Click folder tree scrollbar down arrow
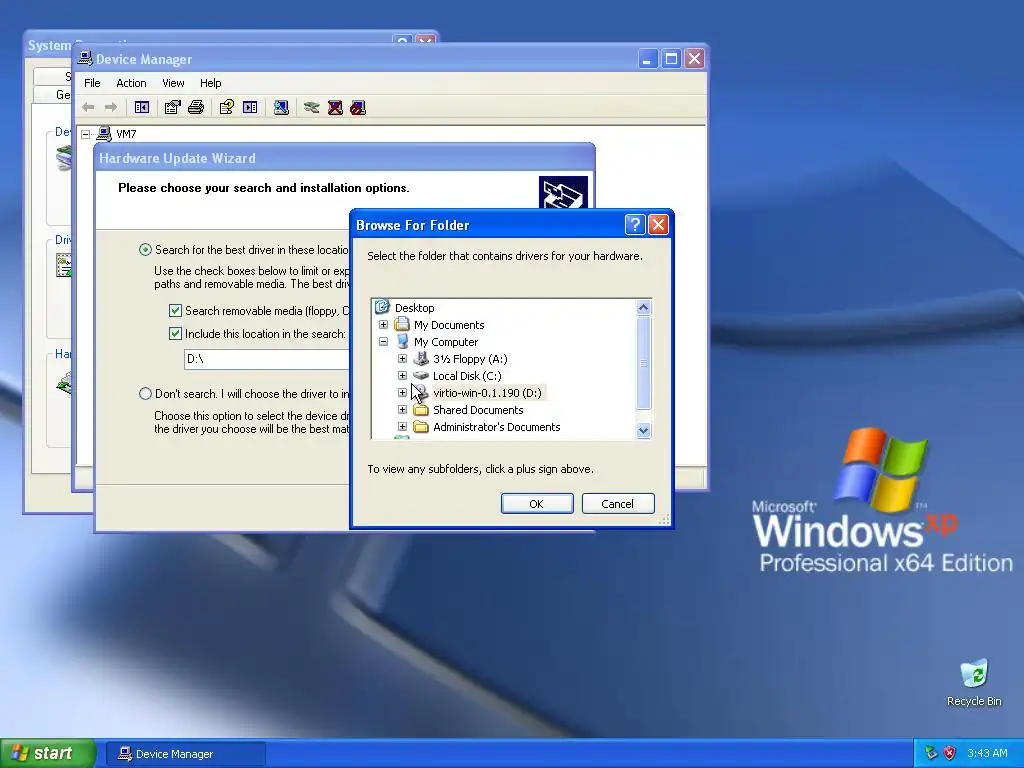 [643, 430]
